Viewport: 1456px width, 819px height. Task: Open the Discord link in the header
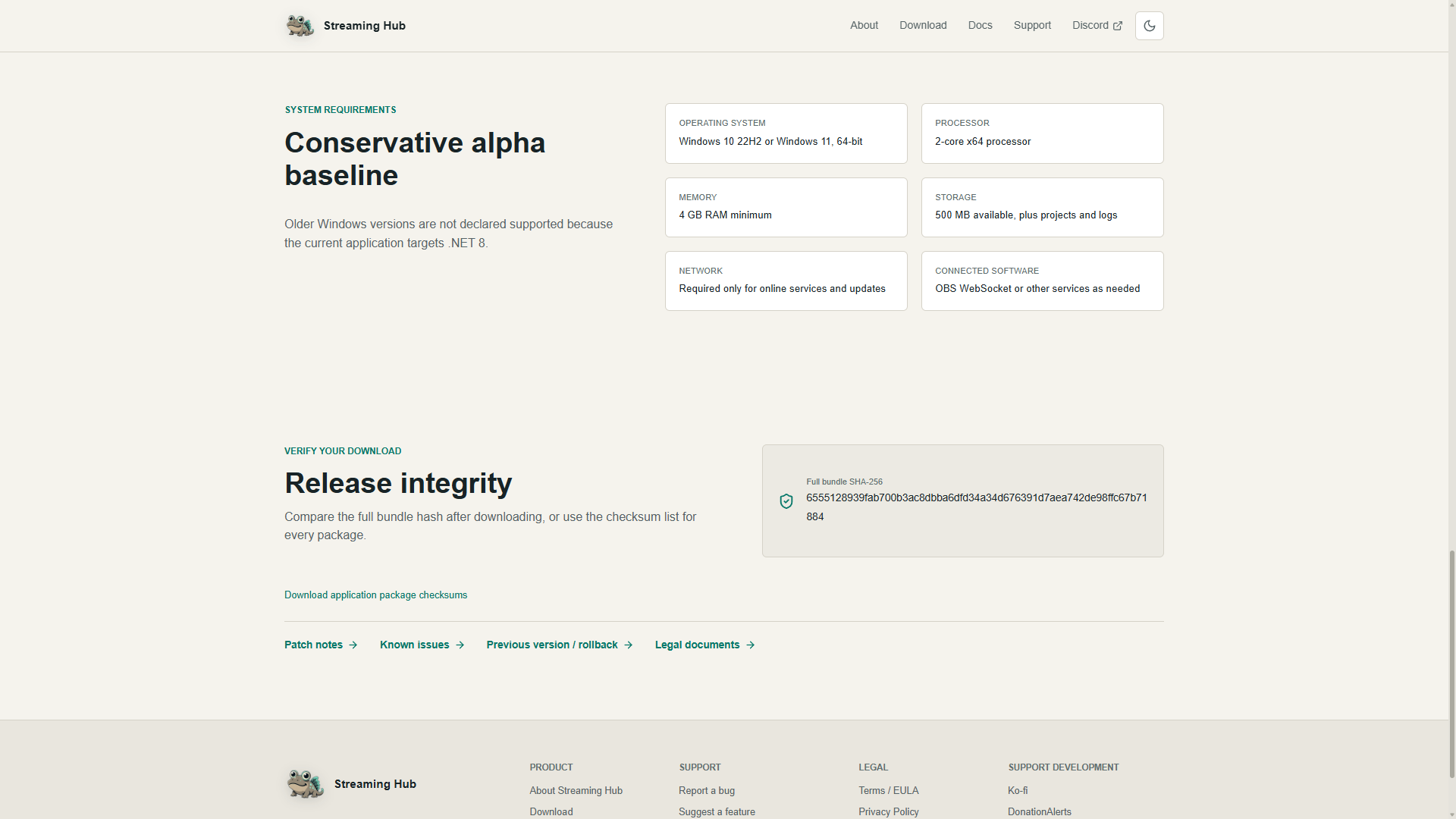(1097, 25)
